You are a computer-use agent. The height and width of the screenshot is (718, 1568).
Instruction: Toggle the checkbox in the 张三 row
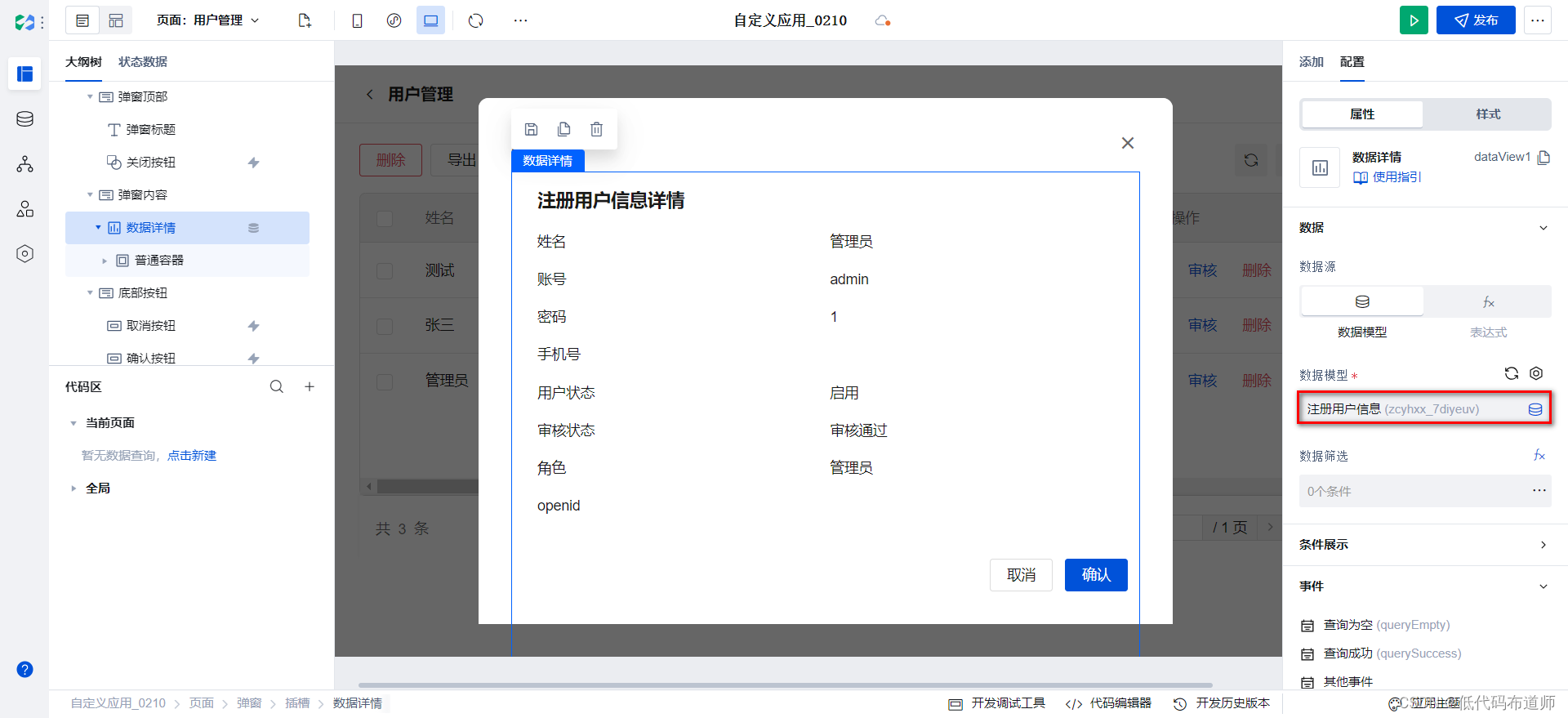385,326
